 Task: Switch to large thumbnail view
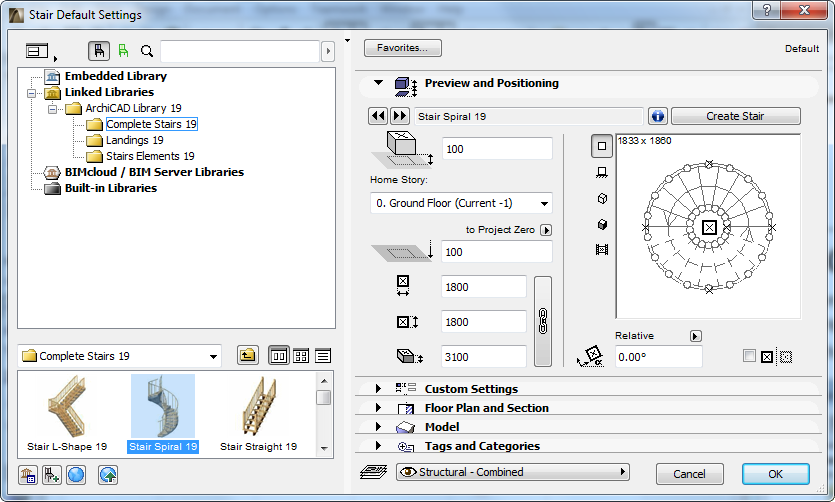(279, 356)
